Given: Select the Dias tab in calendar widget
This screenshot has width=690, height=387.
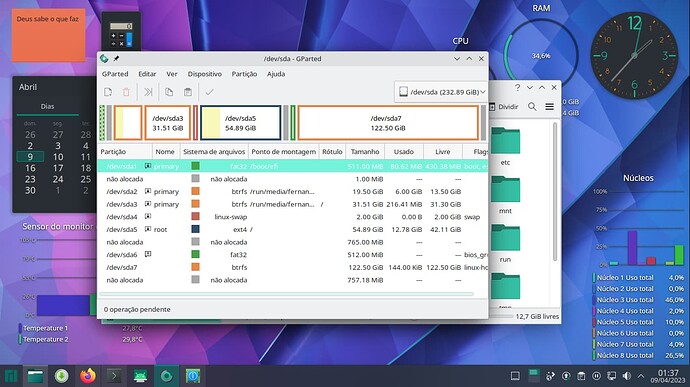Looking at the screenshot, I should [48, 107].
